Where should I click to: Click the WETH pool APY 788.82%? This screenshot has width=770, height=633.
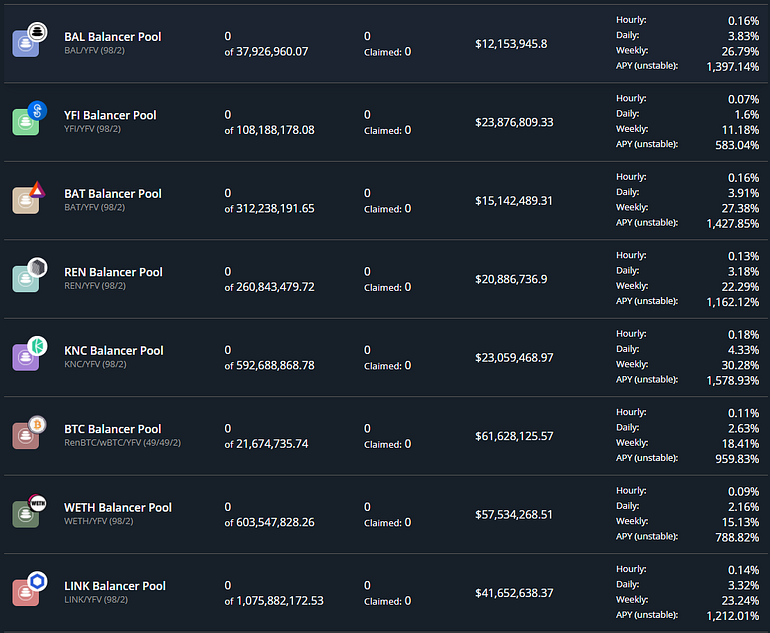[x=737, y=538]
